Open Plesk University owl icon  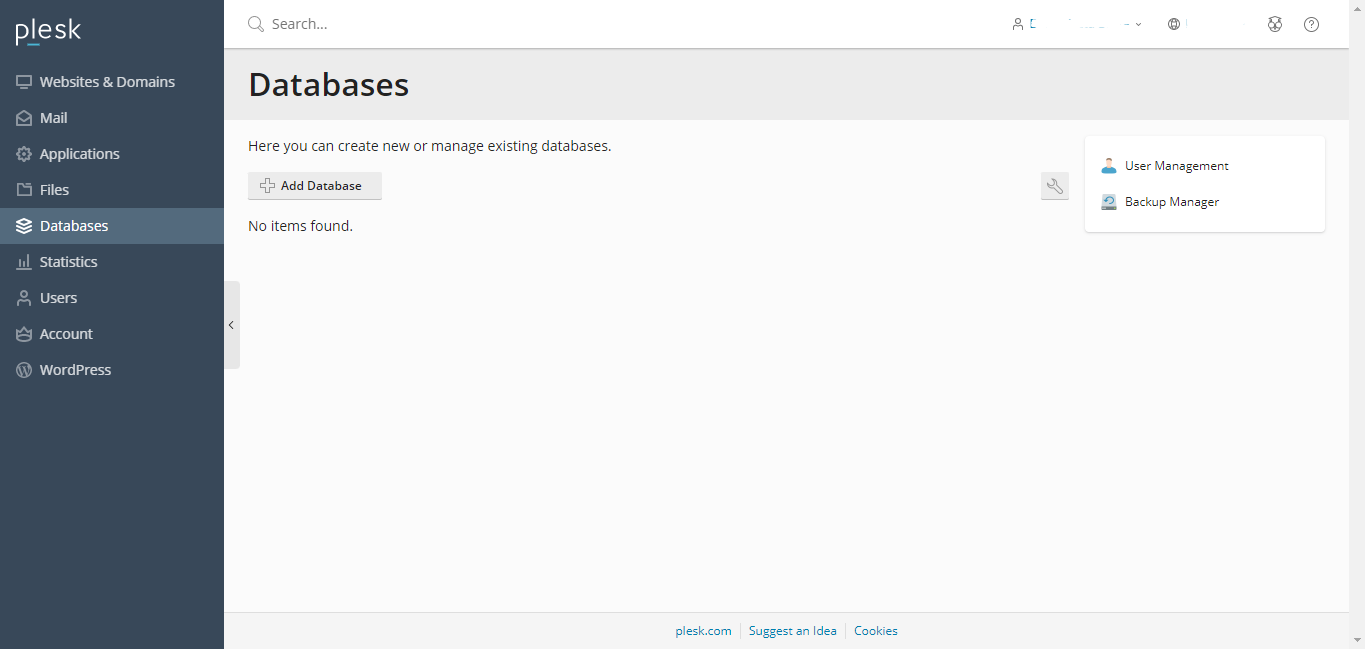pos(1275,24)
